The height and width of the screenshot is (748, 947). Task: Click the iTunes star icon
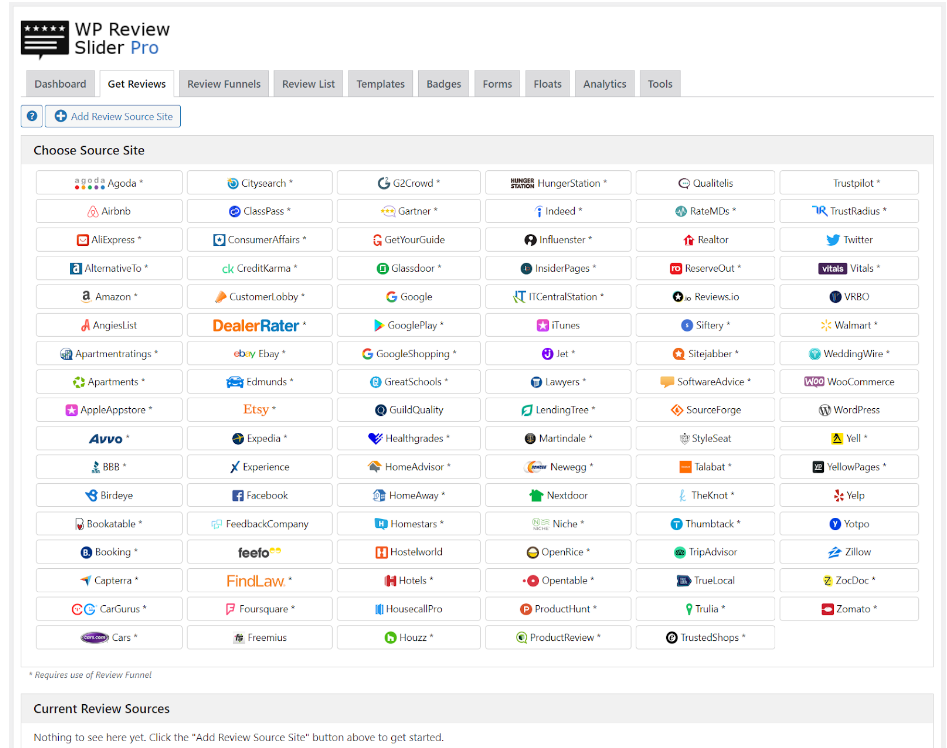[x=542, y=325]
